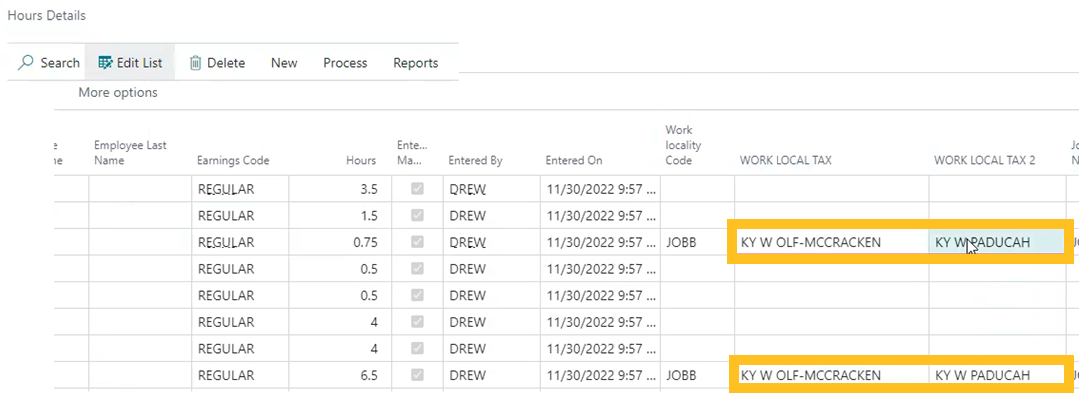Image resolution: width=1079 pixels, height=400 pixels.
Task: Toggle Entered Manually checkbox for 3.5 hours row
Action: [417, 189]
